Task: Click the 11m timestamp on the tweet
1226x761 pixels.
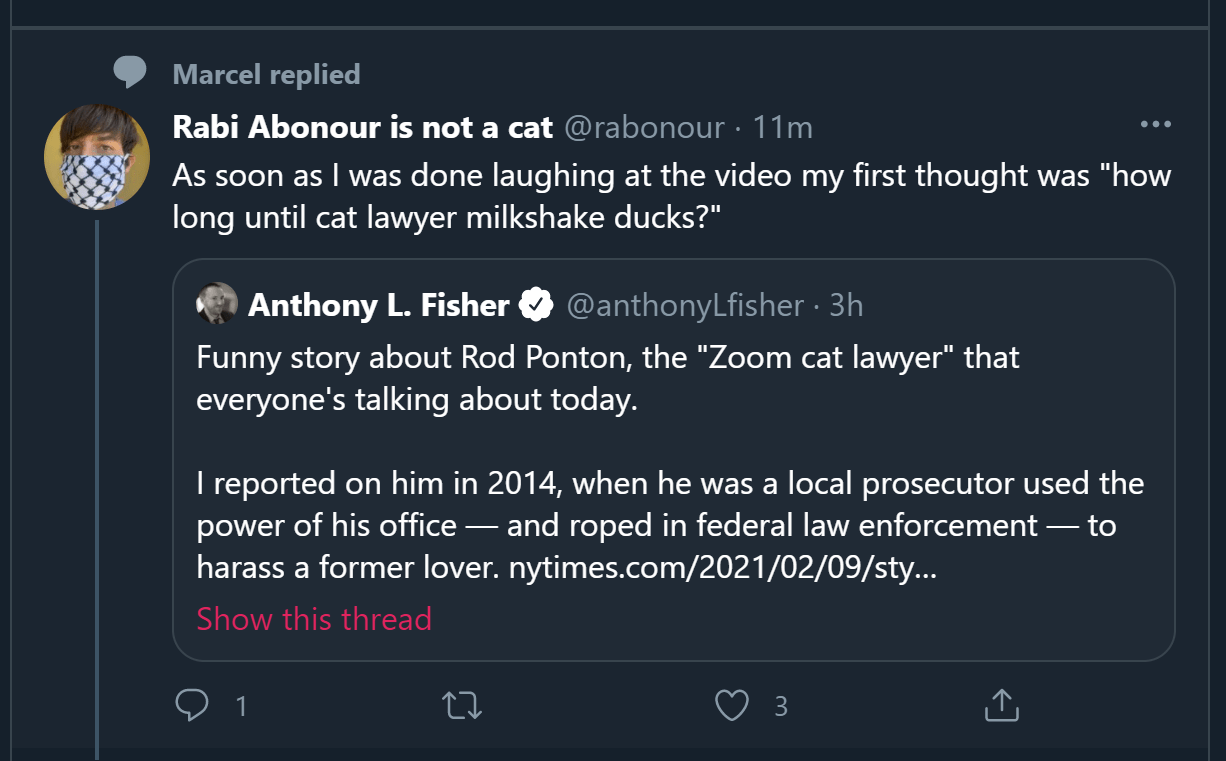Action: pyautogui.click(x=786, y=127)
